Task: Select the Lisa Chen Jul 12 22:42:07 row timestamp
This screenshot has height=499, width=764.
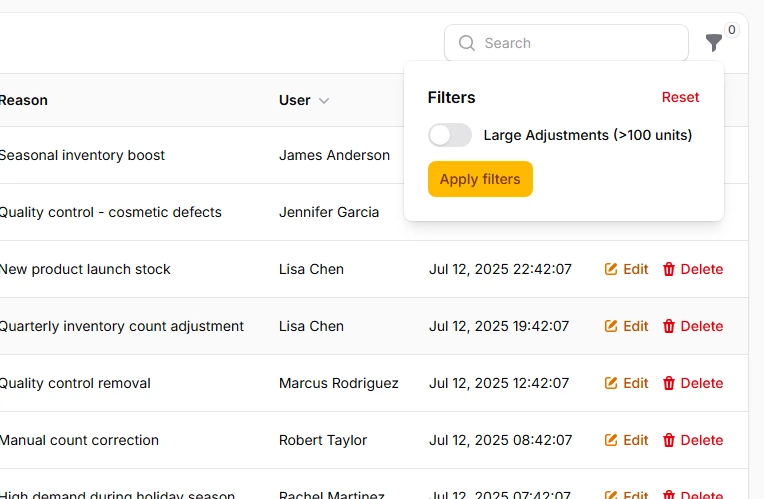Action: (x=500, y=269)
